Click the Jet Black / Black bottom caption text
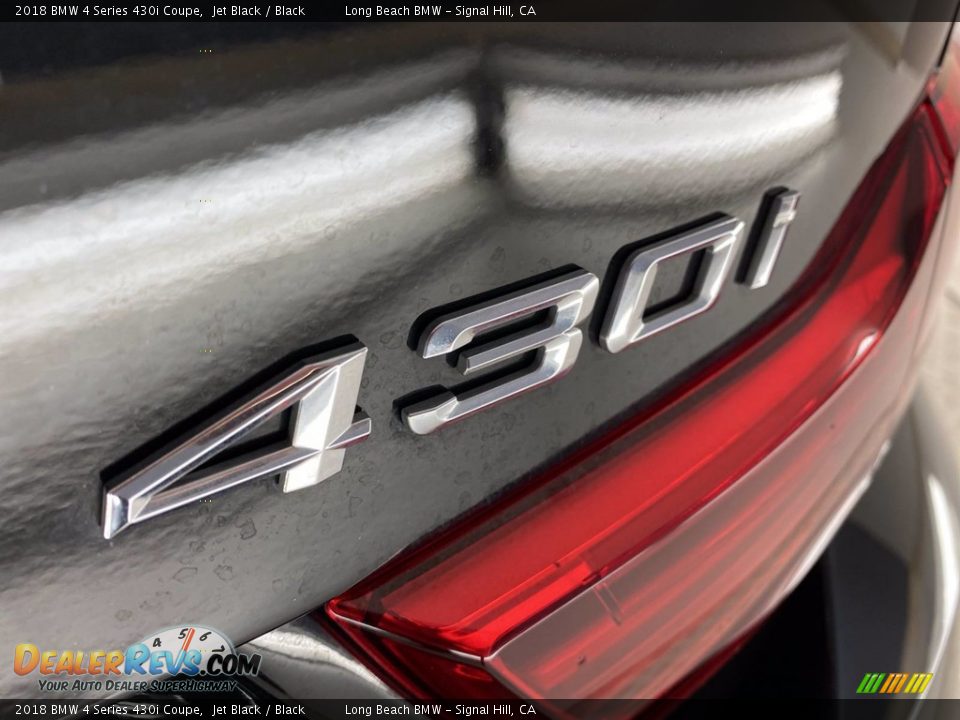The width and height of the screenshot is (960, 720). click(258, 710)
